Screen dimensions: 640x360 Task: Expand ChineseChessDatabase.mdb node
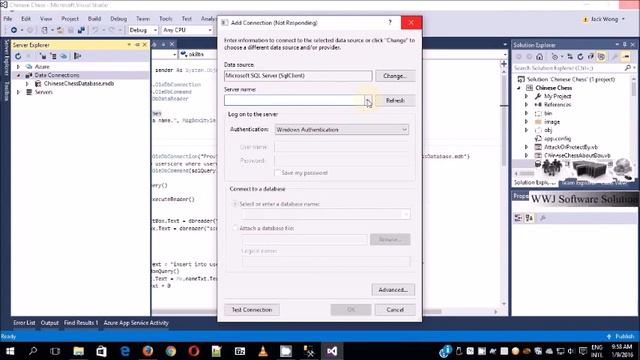[x=27, y=84]
